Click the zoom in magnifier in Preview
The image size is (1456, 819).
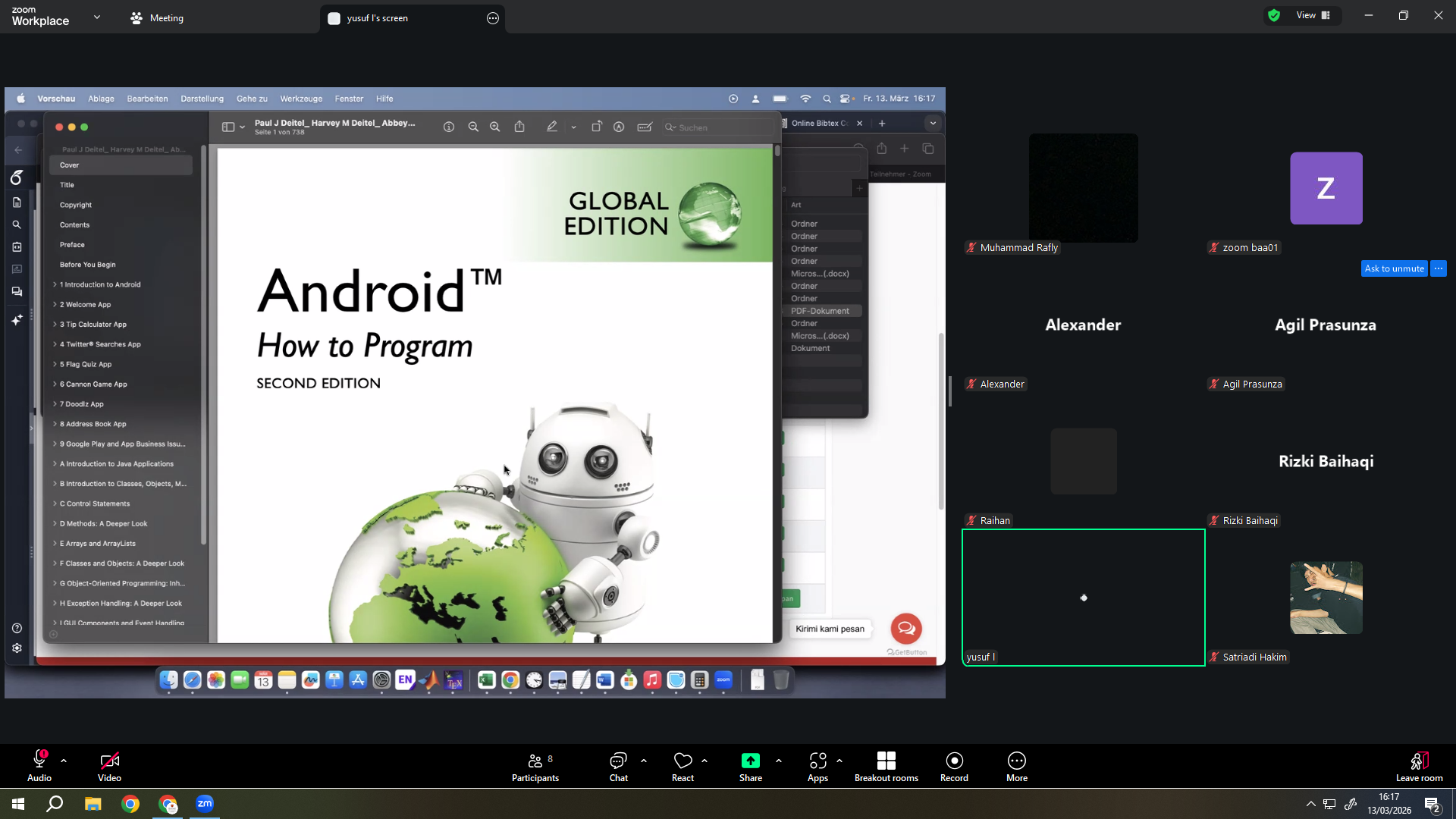[495, 127]
